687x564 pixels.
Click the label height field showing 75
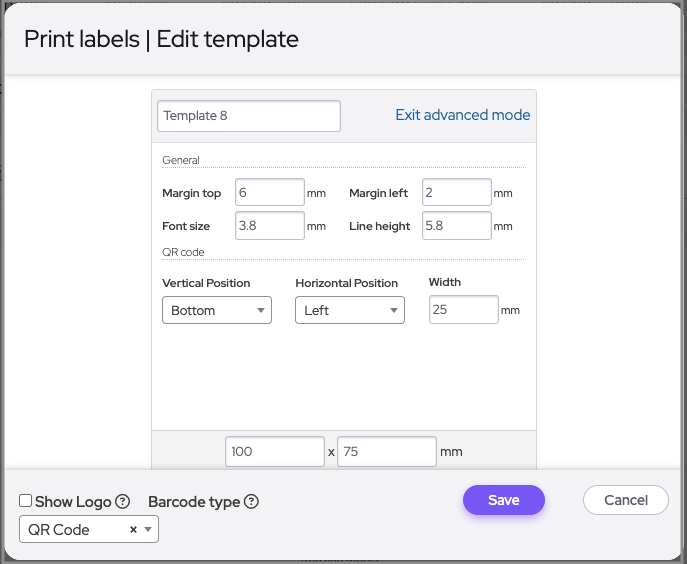point(386,452)
